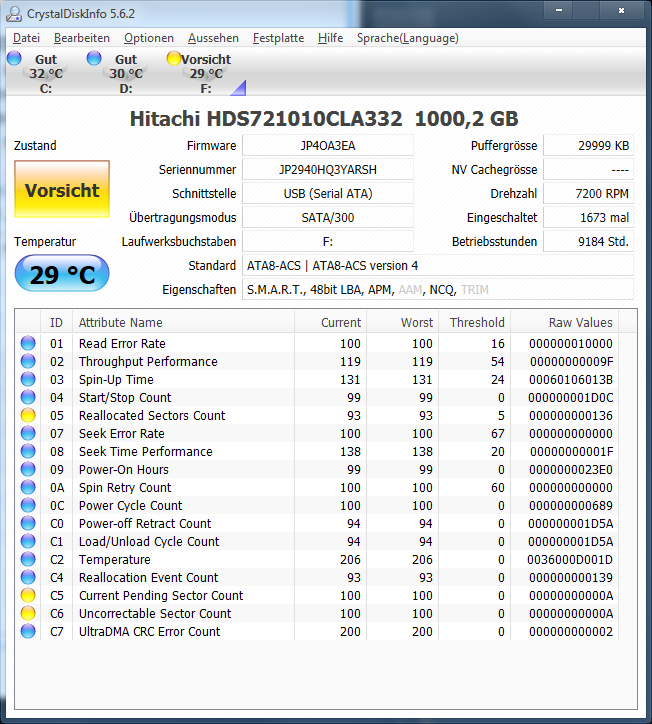Click the Attribute Name column header
The width and height of the screenshot is (652, 724).
[x=183, y=322]
